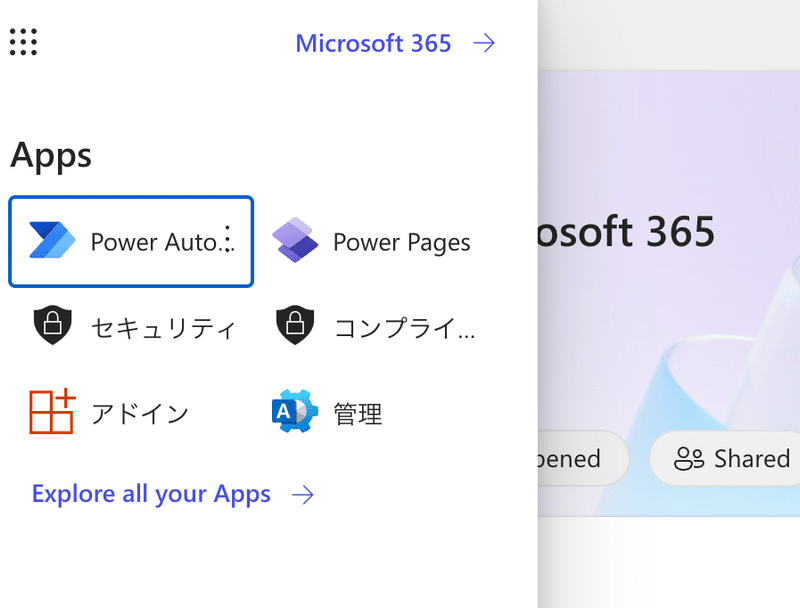Open Power Automate more options dots
Viewport: 800px width, 608px height.
(228, 239)
